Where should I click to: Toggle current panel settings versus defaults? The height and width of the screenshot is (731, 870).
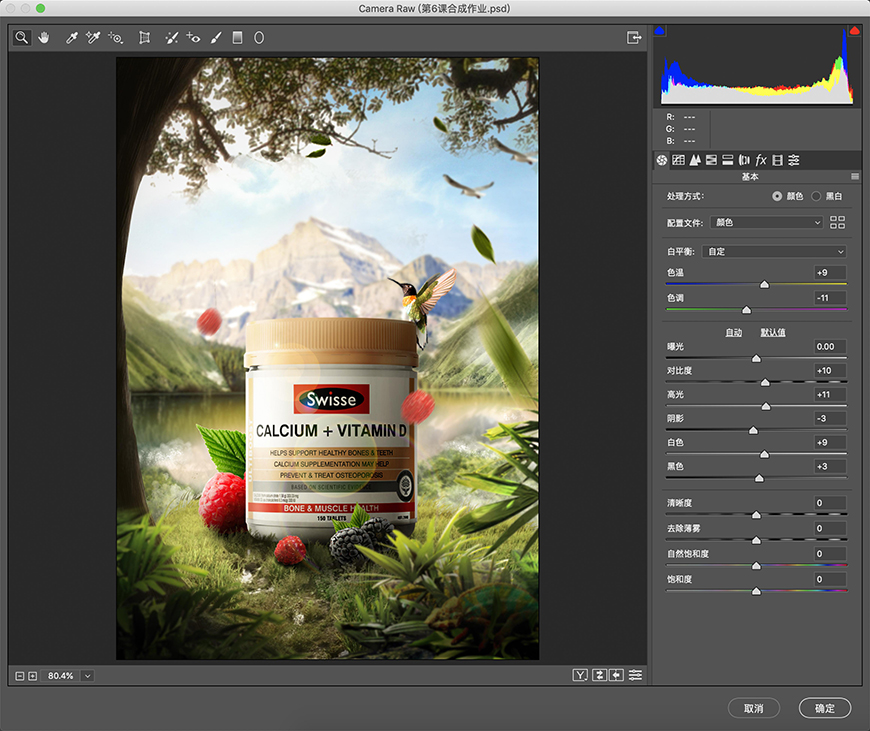click(x=635, y=675)
